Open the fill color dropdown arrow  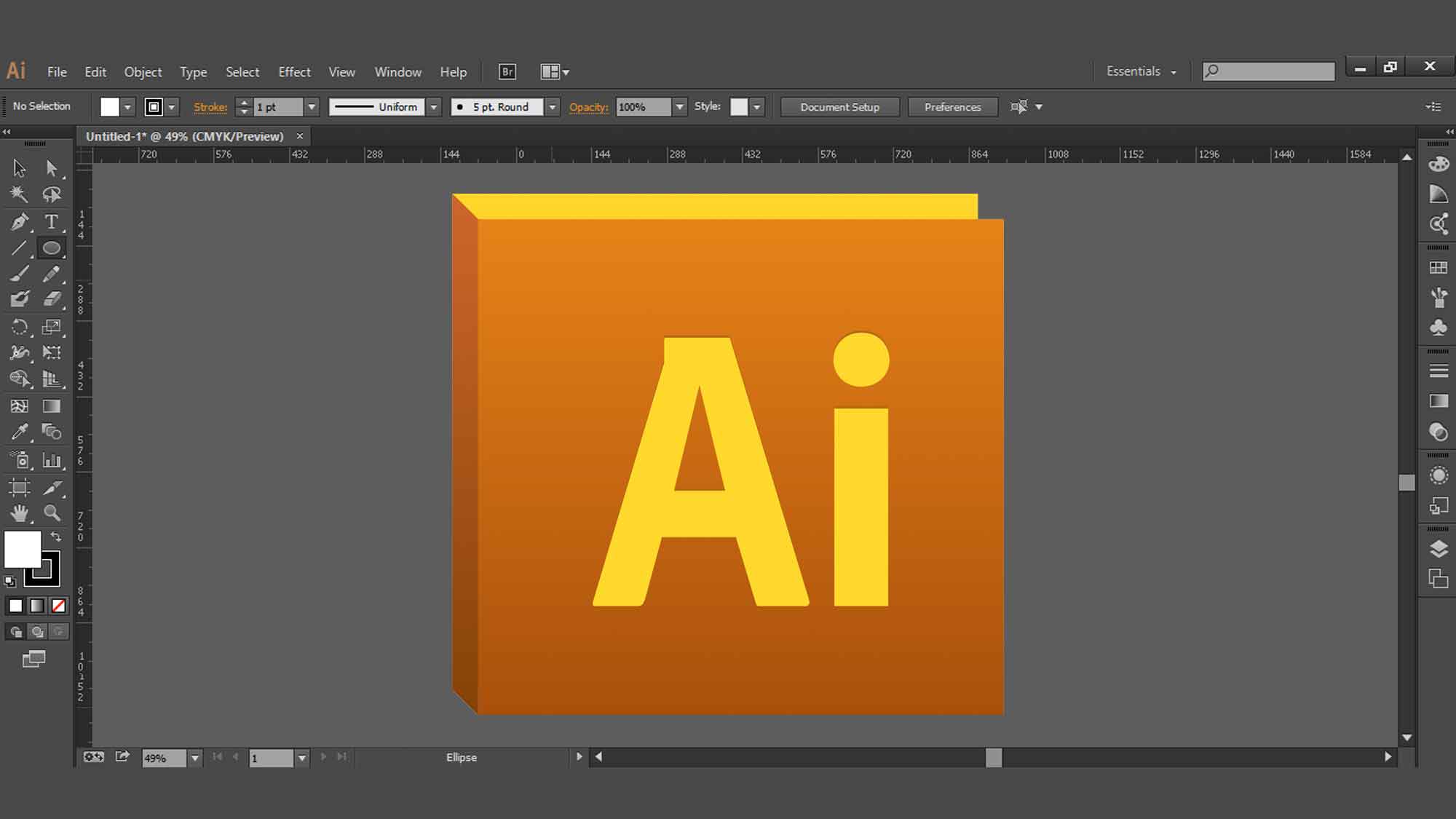pos(127,107)
